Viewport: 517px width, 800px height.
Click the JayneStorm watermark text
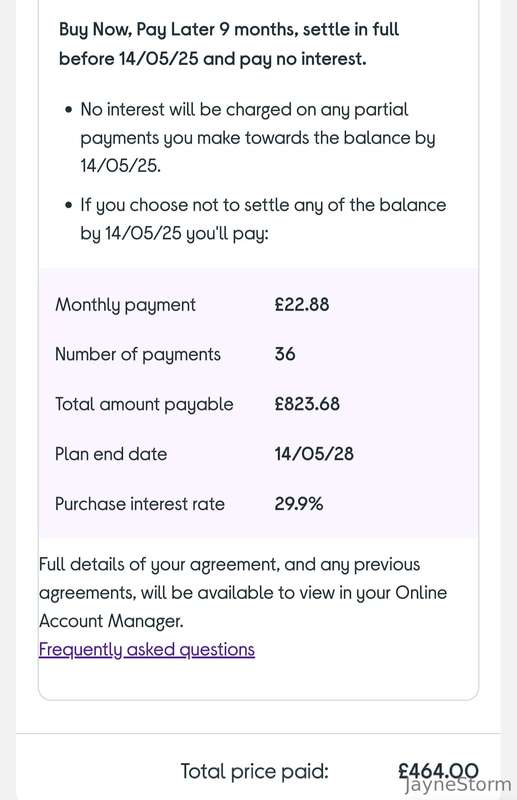coord(458,785)
